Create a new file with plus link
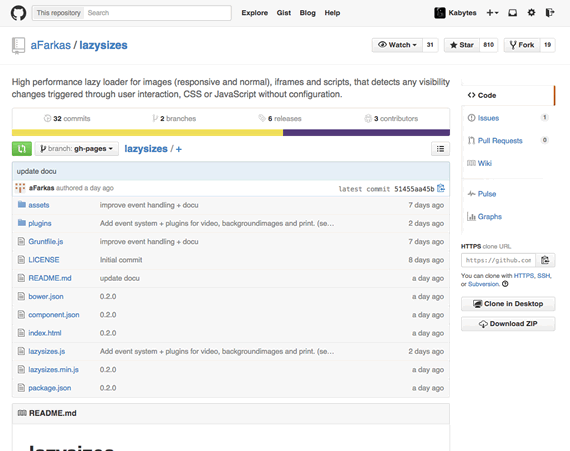The height and width of the screenshot is (451, 570). coord(178,149)
